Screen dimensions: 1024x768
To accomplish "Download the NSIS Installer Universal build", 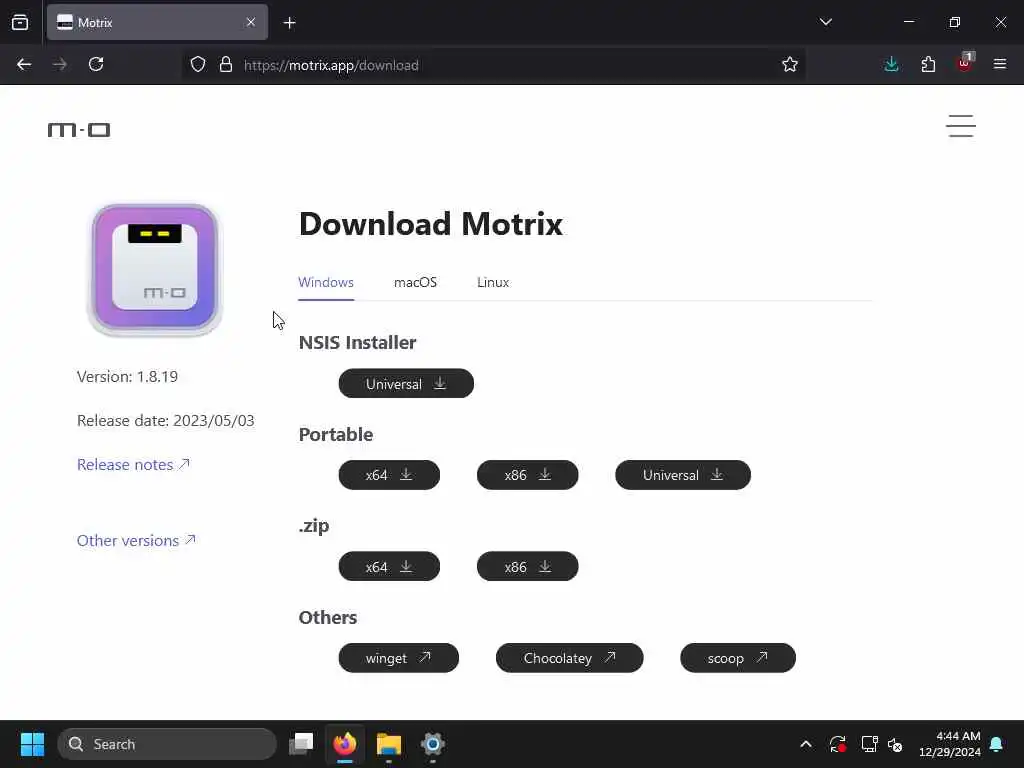I will [406, 383].
